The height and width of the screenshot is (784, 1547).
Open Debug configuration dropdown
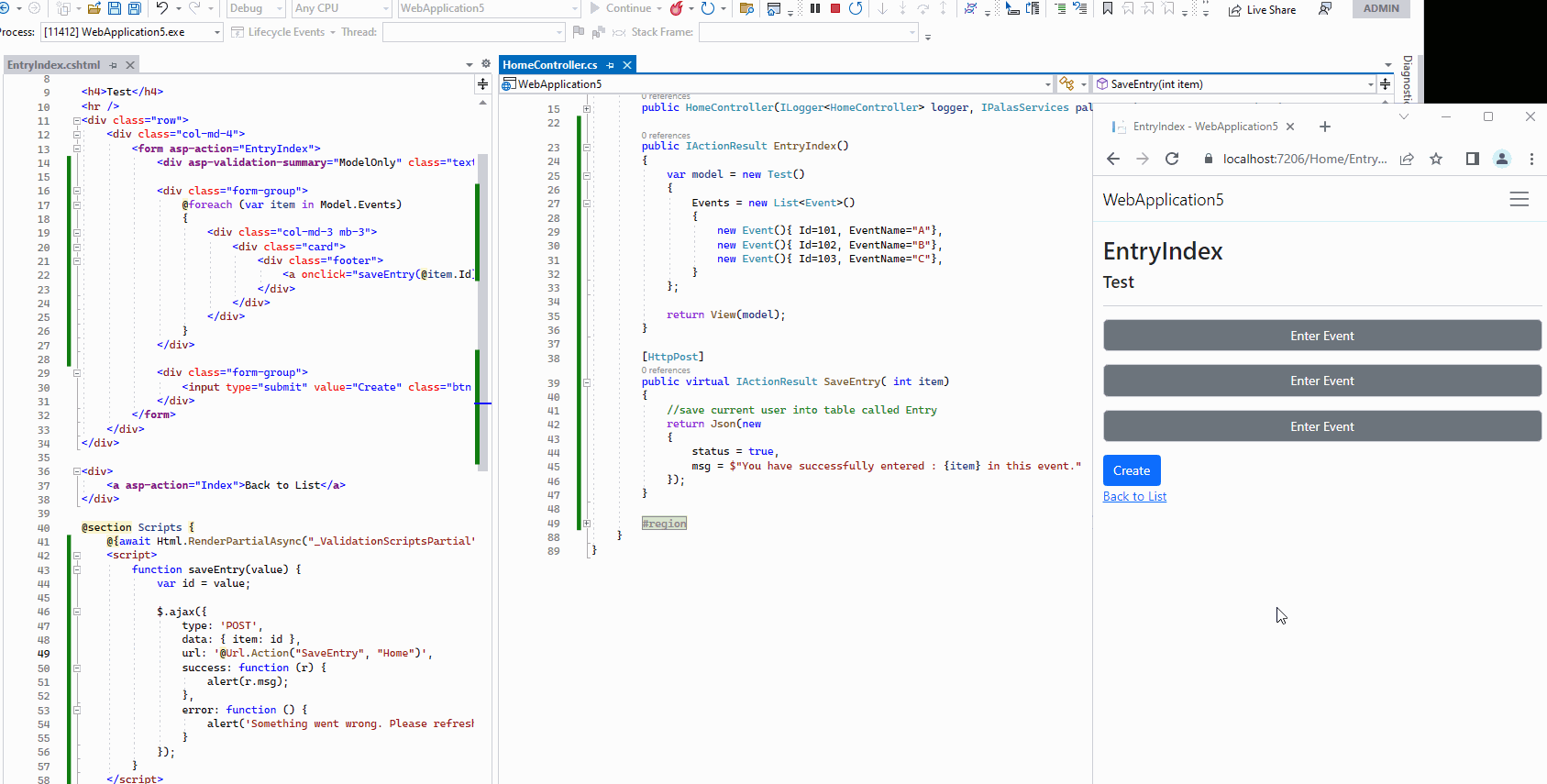(256, 8)
